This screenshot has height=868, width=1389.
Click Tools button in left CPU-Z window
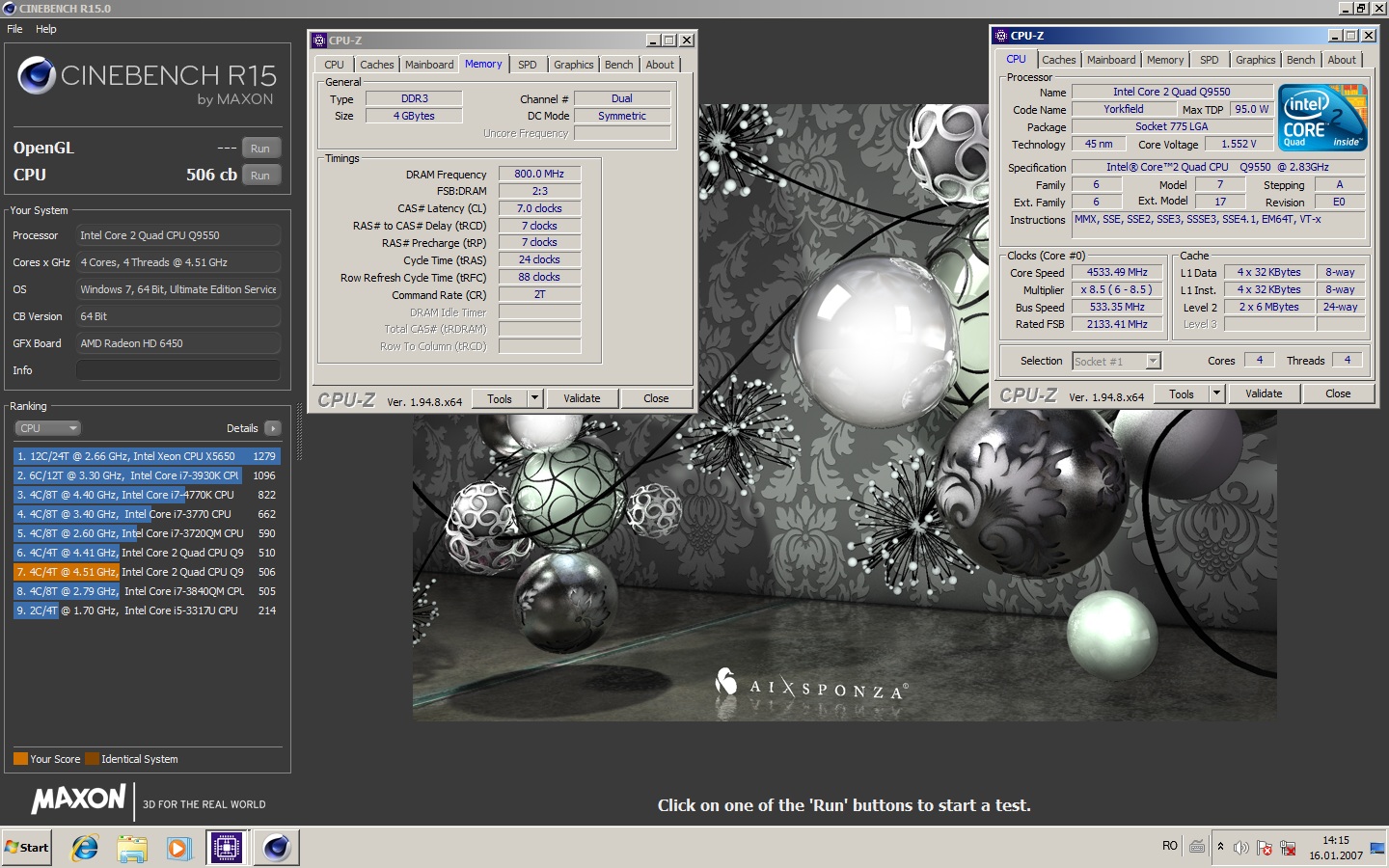tap(500, 398)
